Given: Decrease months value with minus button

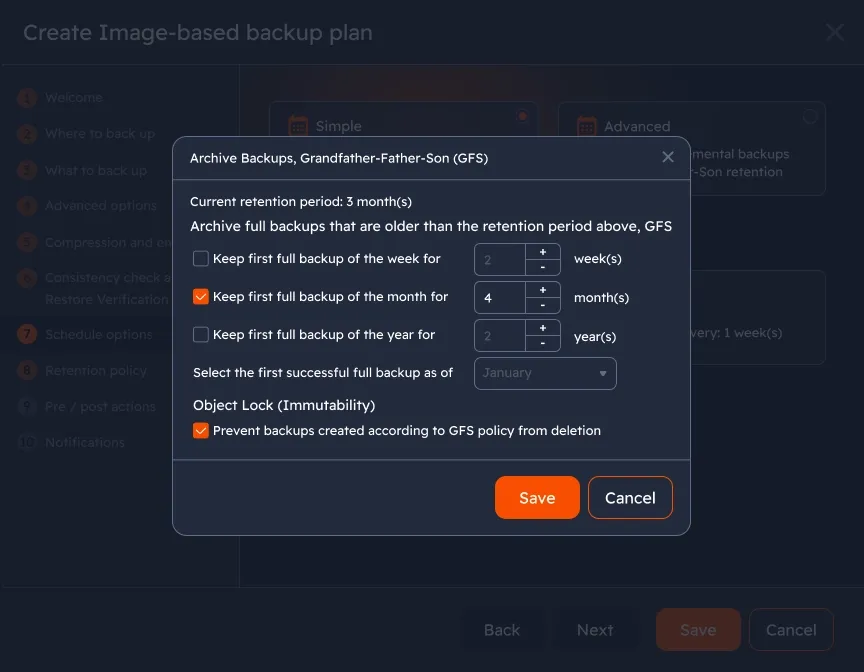Looking at the screenshot, I should 542,305.
